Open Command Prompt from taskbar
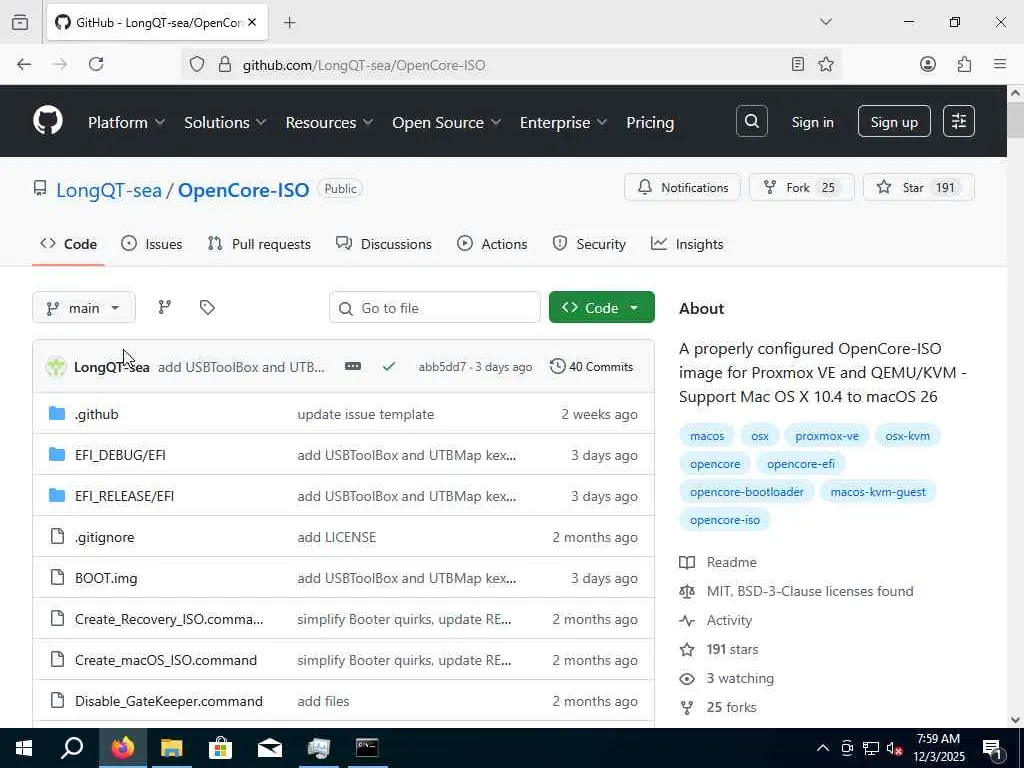 pyautogui.click(x=367, y=748)
